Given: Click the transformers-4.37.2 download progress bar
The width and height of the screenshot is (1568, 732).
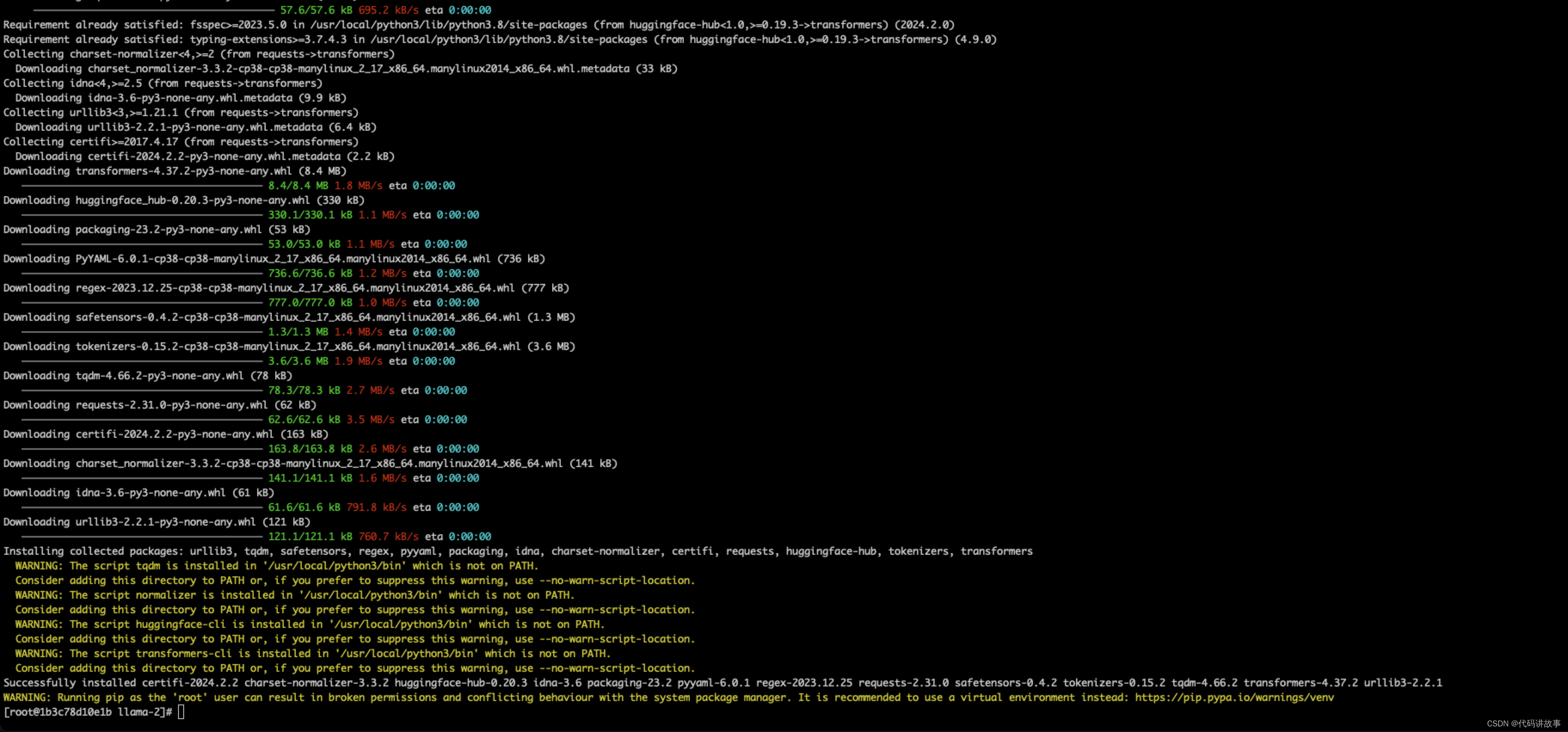Looking at the screenshot, I should [x=142, y=186].
